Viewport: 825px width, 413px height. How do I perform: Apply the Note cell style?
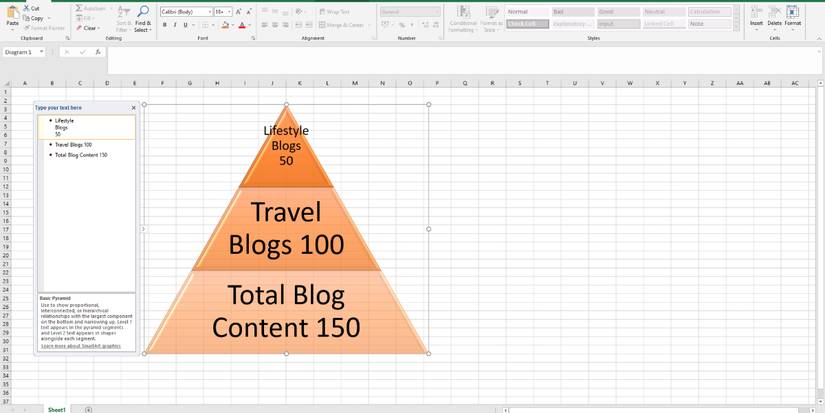pos(710,24)
